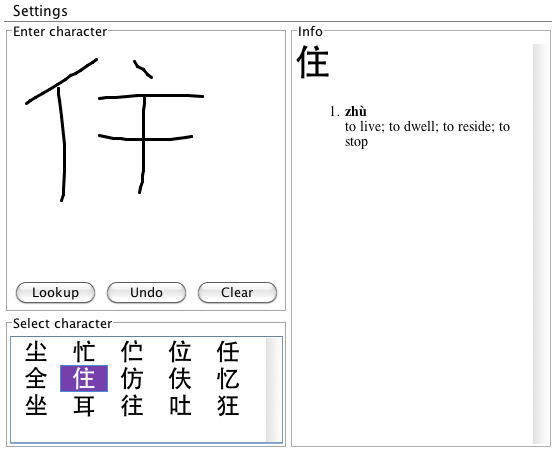
Task: Choose candidate character 忙
Action: (x=84, y=351)
